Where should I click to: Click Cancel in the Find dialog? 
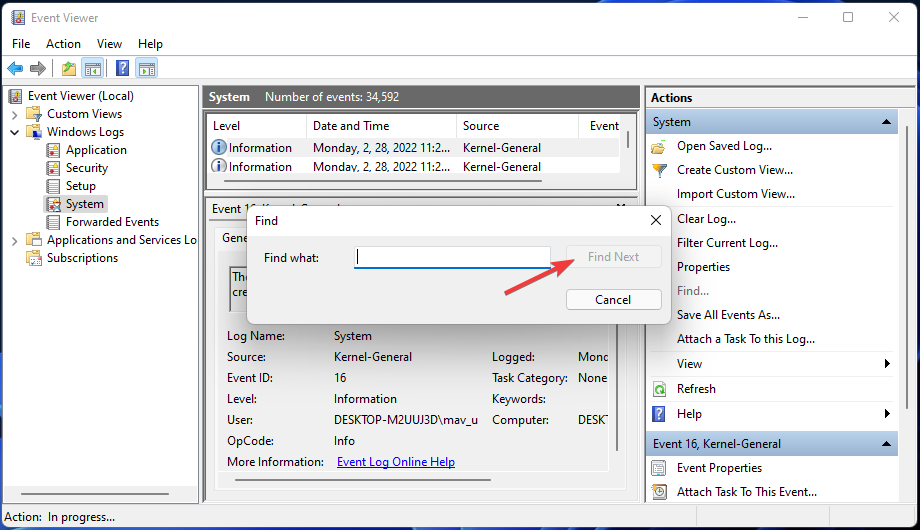tap(614, 299)
